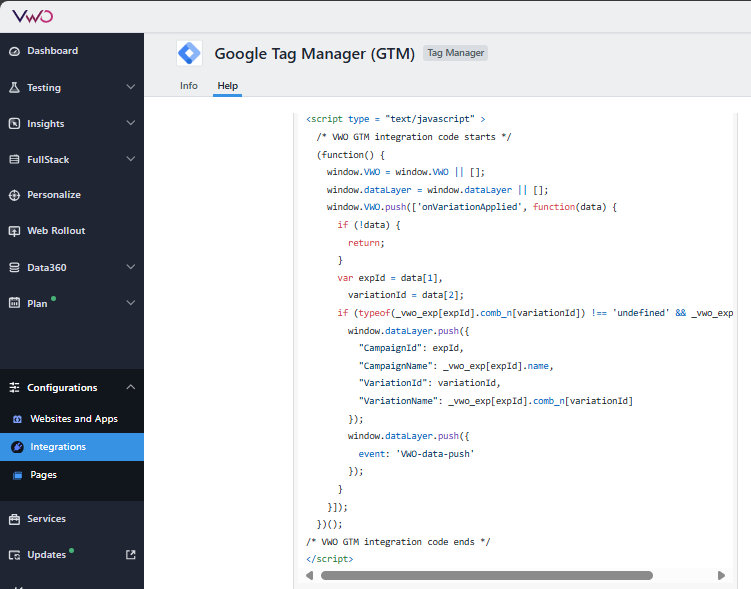The image size is (751, 589).
Task: Click the 'var expId = data[1]' line
Action: point(390,278)
